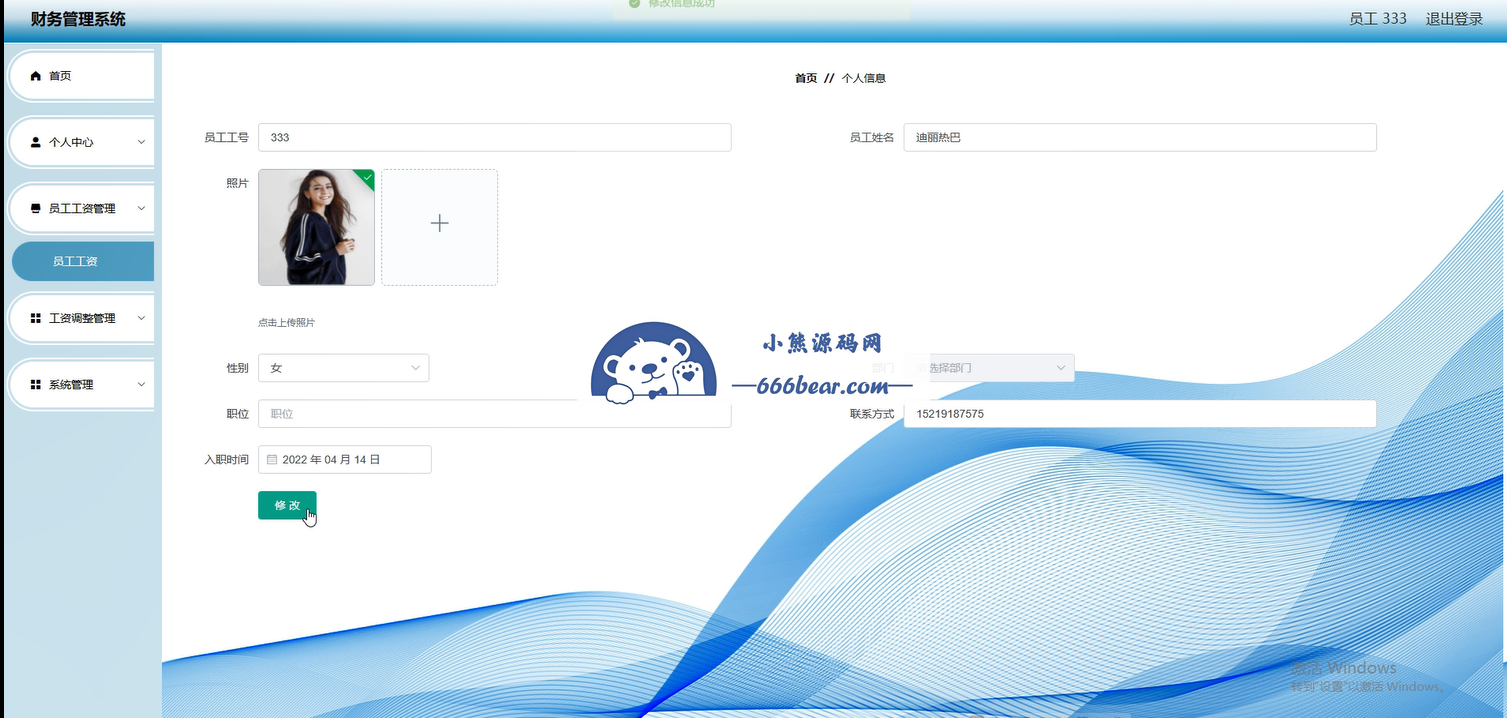This screenshot has width=1507, height=718.
Task: Click the 点击上传照片 hint text
Action: (x=286, y=323)
